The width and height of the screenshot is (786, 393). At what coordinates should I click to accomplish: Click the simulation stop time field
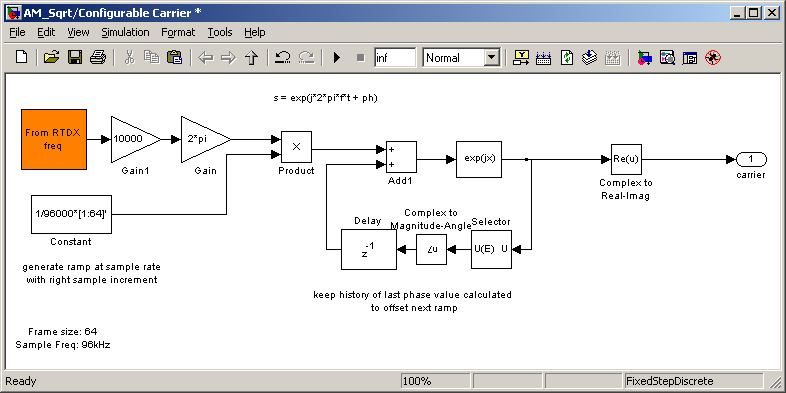395,58
